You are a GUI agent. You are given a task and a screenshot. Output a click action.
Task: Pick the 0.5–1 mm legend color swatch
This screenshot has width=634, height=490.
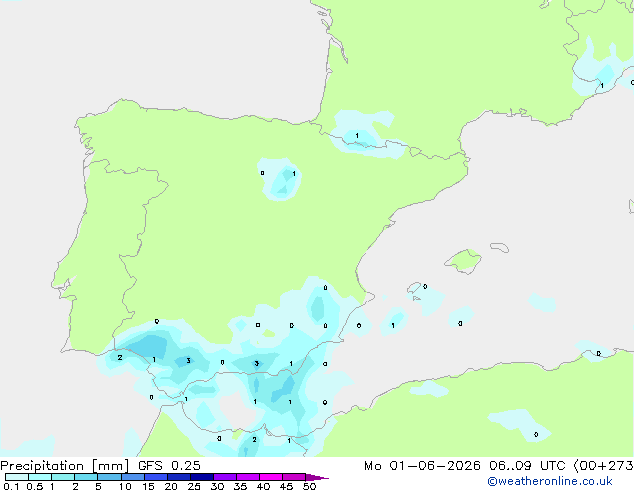pyautogui.click(x=40, y=477)
